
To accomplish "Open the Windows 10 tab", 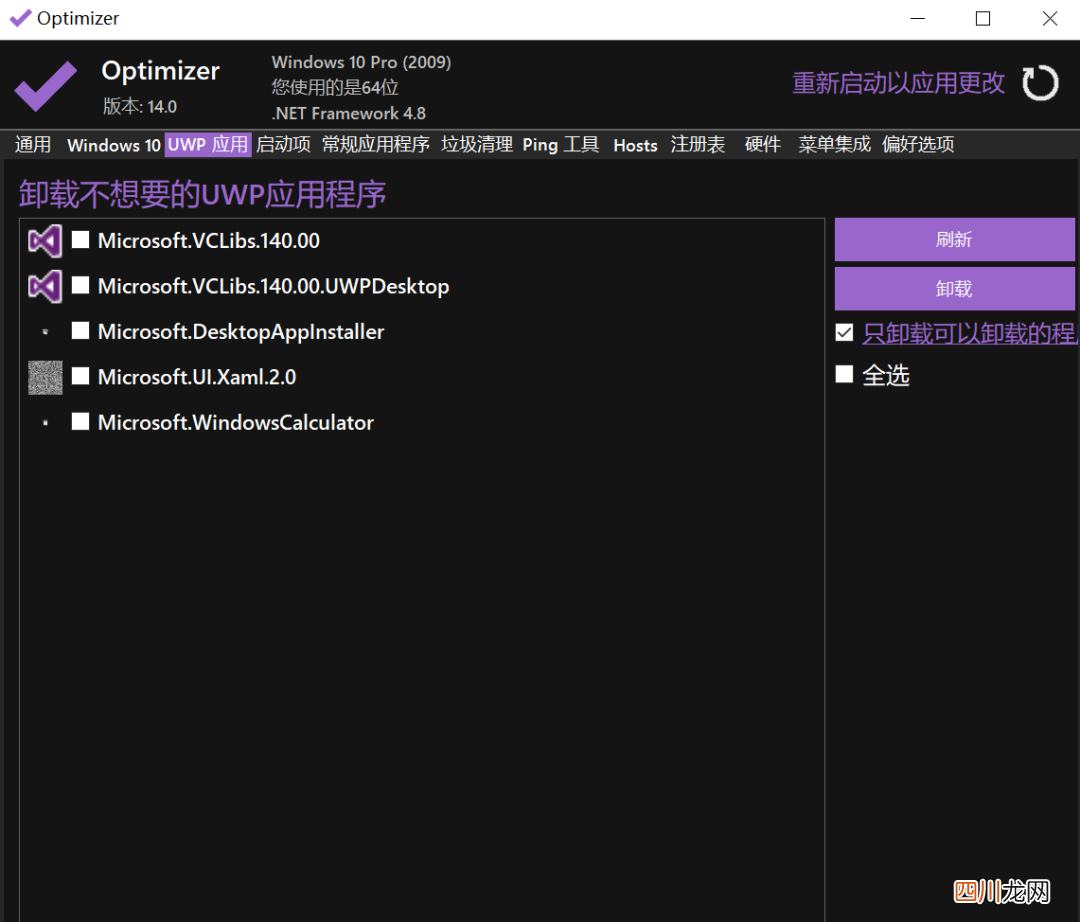I will (114, 145).
